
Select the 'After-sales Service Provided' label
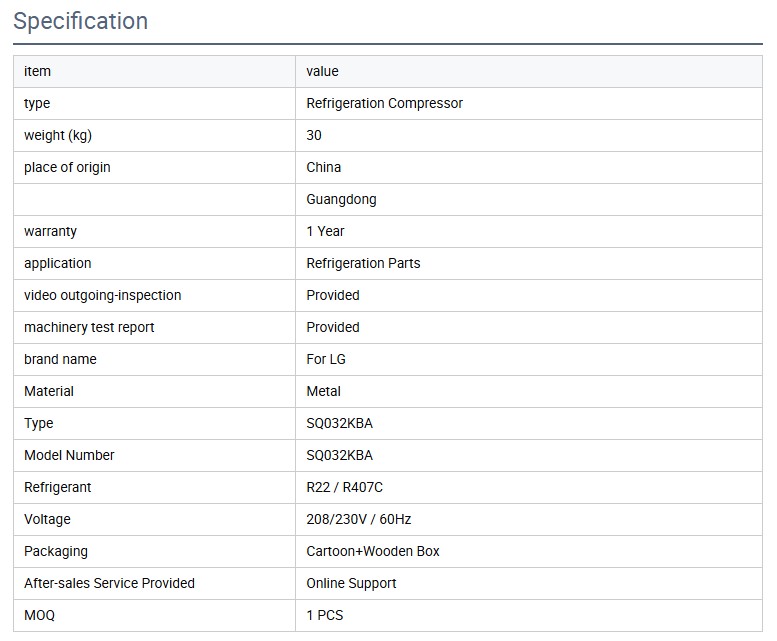[x=109, y=583]
